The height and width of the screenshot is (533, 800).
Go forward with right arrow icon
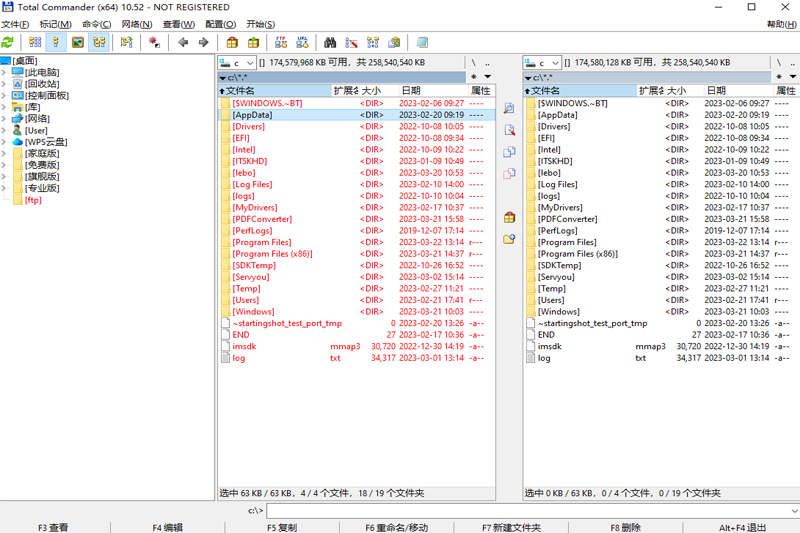[x=204, y=42]
